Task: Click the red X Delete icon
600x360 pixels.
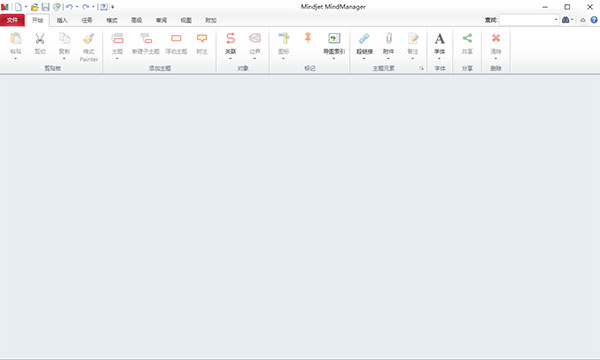Action: [x=496, y=37]
